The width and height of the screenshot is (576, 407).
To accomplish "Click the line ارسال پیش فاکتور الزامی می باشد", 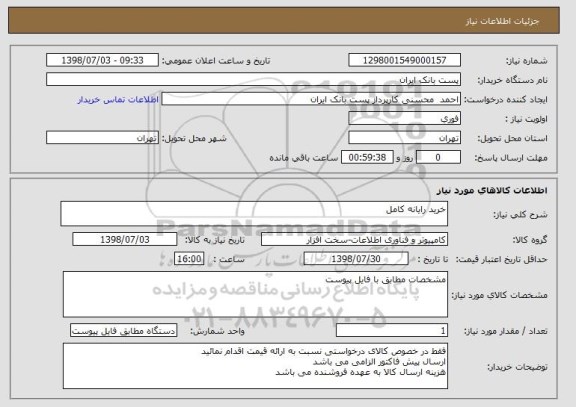I will pos(379,362).
